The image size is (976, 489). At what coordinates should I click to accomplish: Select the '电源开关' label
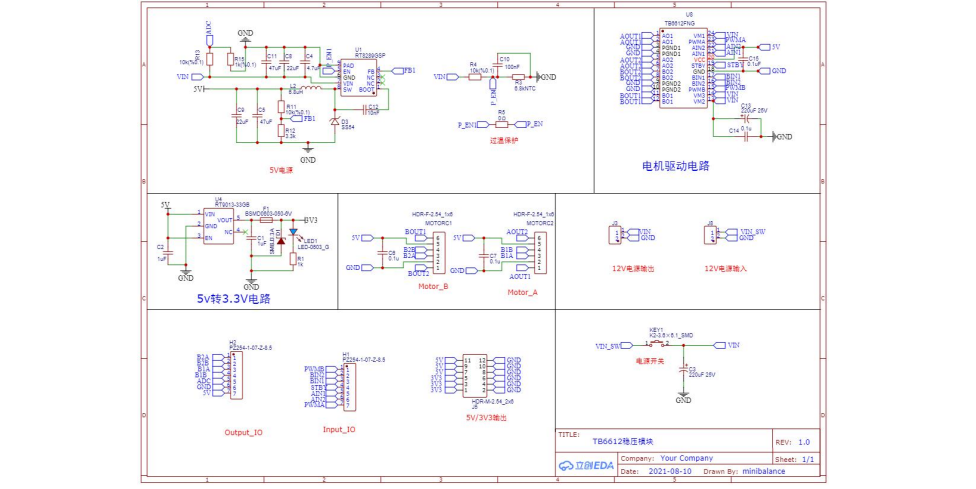coord(649,361)
